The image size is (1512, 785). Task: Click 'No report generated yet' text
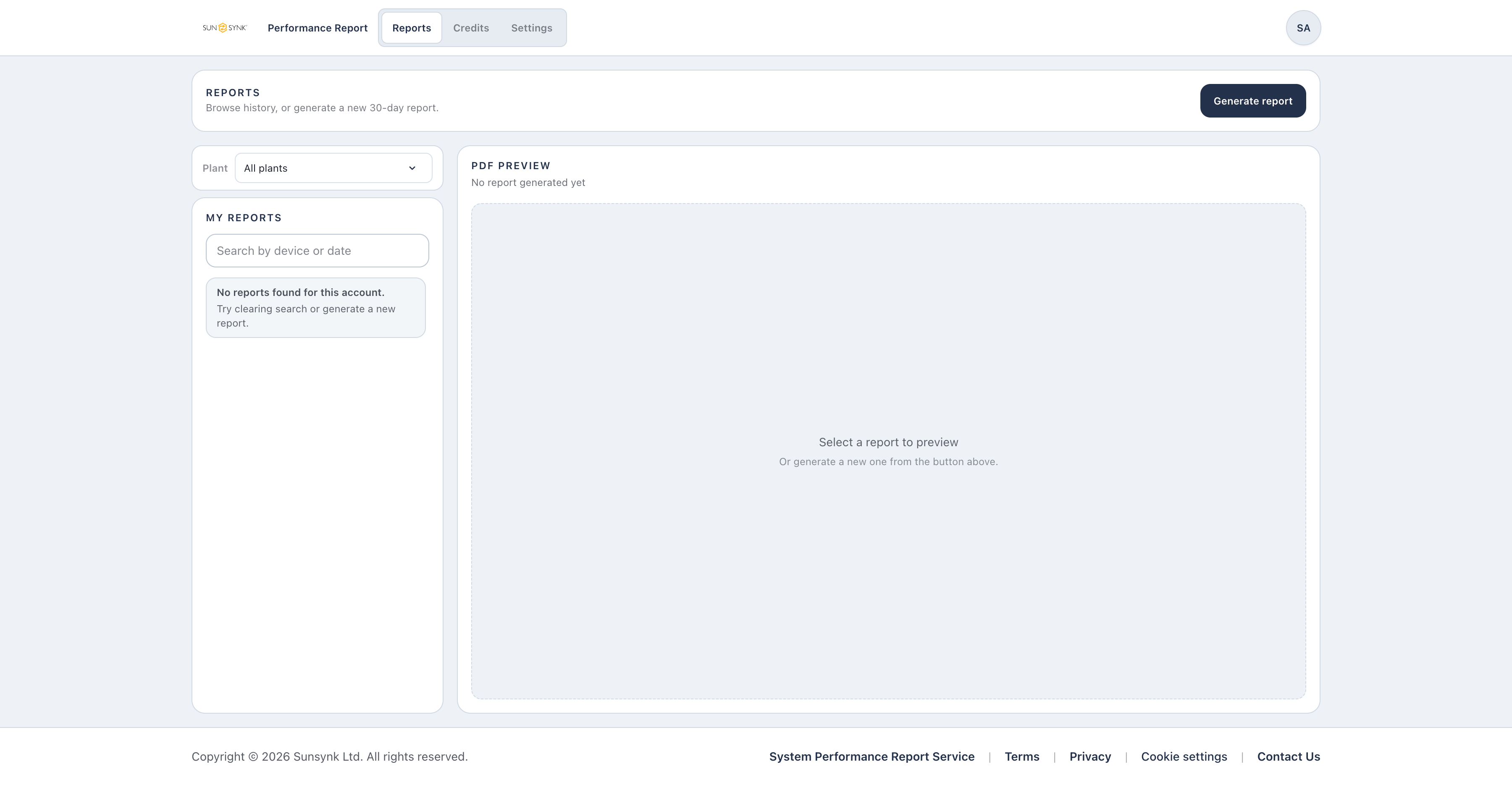point(528,183)
